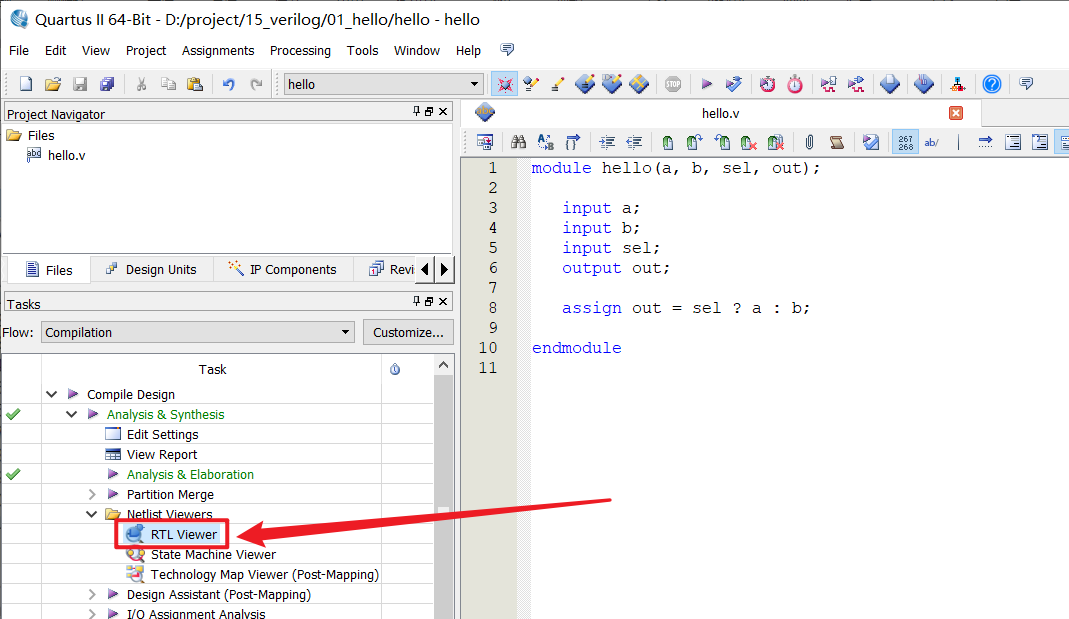Click the New file icon
Viewport: 1069px width, 619px height.
26,84
